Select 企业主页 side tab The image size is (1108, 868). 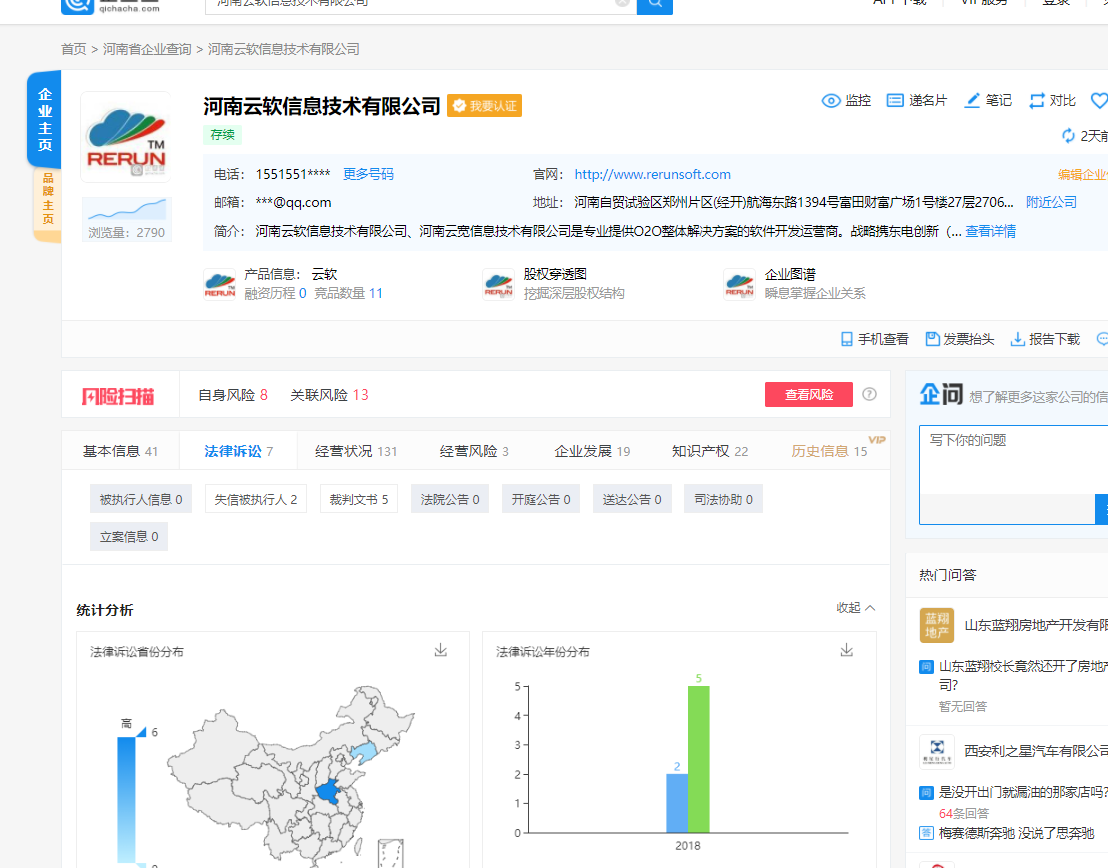coord(45,119)
